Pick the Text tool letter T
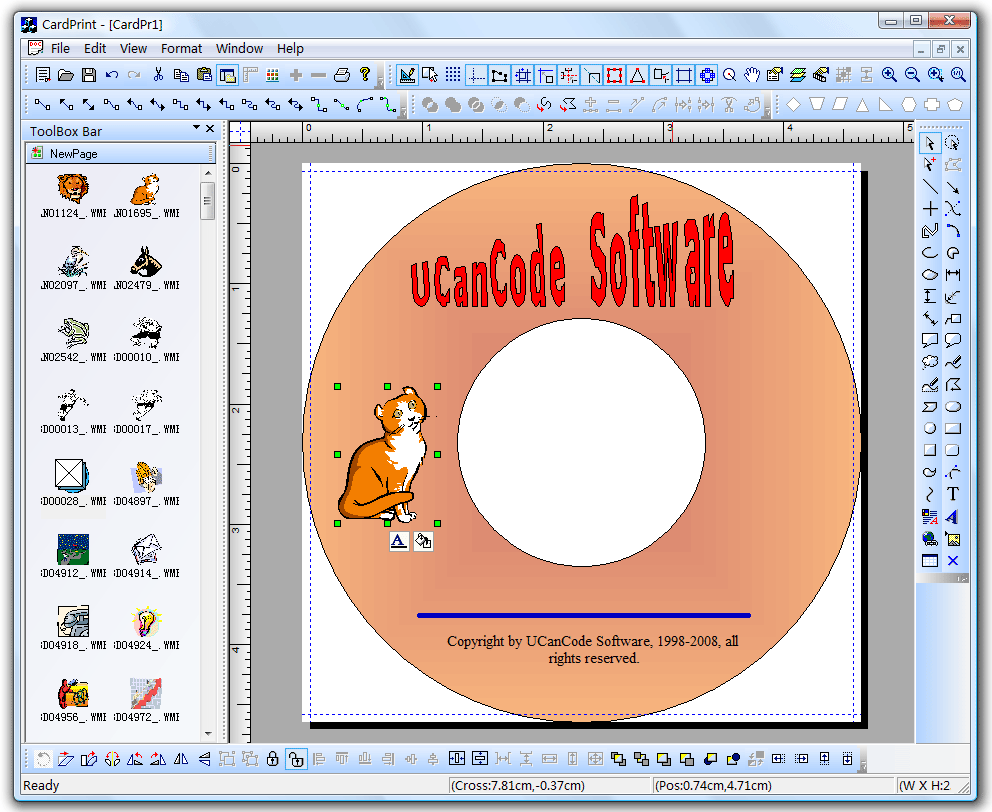The height and width of the screenshot is (812, 992). coord(953,494)
